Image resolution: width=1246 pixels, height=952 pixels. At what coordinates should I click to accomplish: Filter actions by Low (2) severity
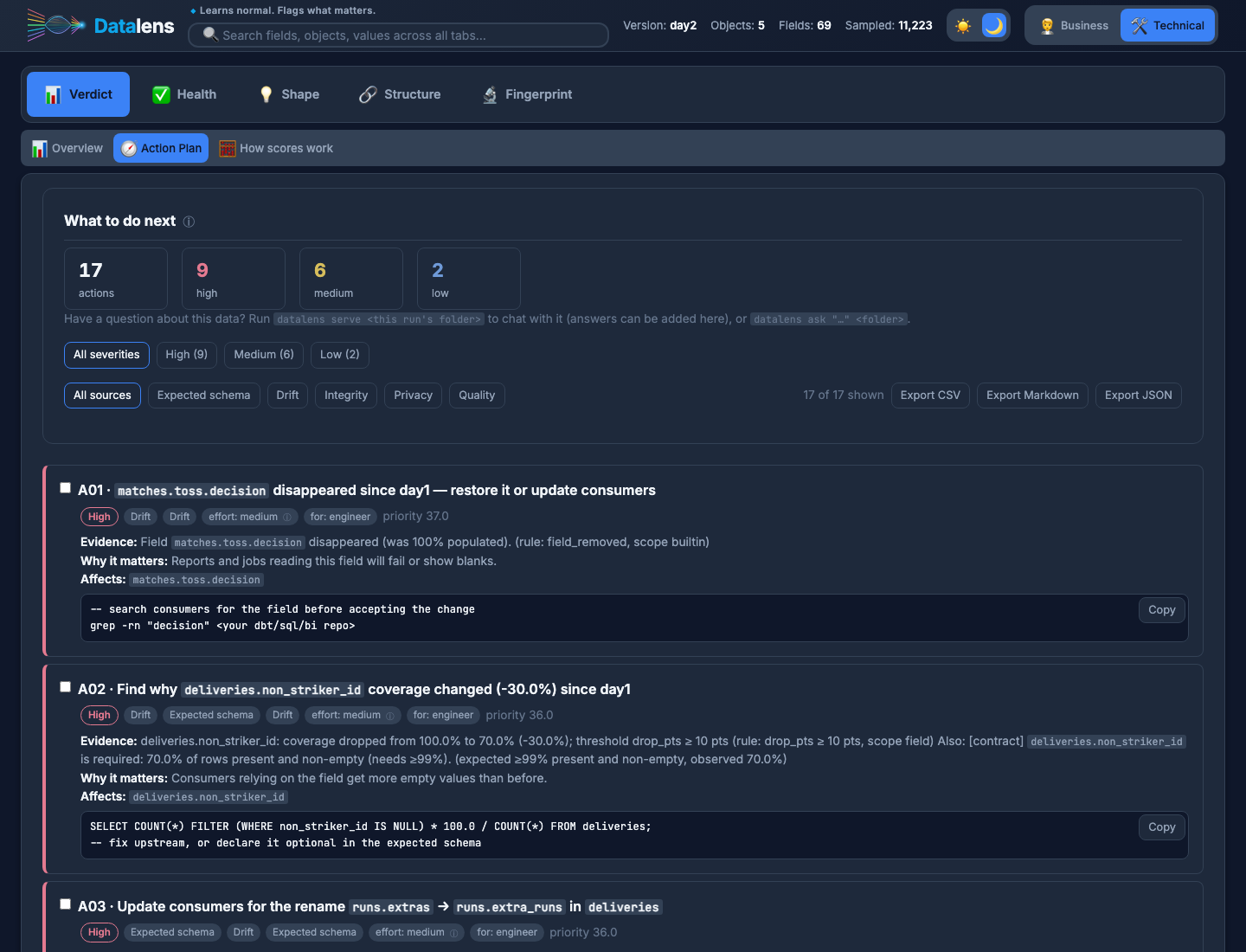coord(340,355)
